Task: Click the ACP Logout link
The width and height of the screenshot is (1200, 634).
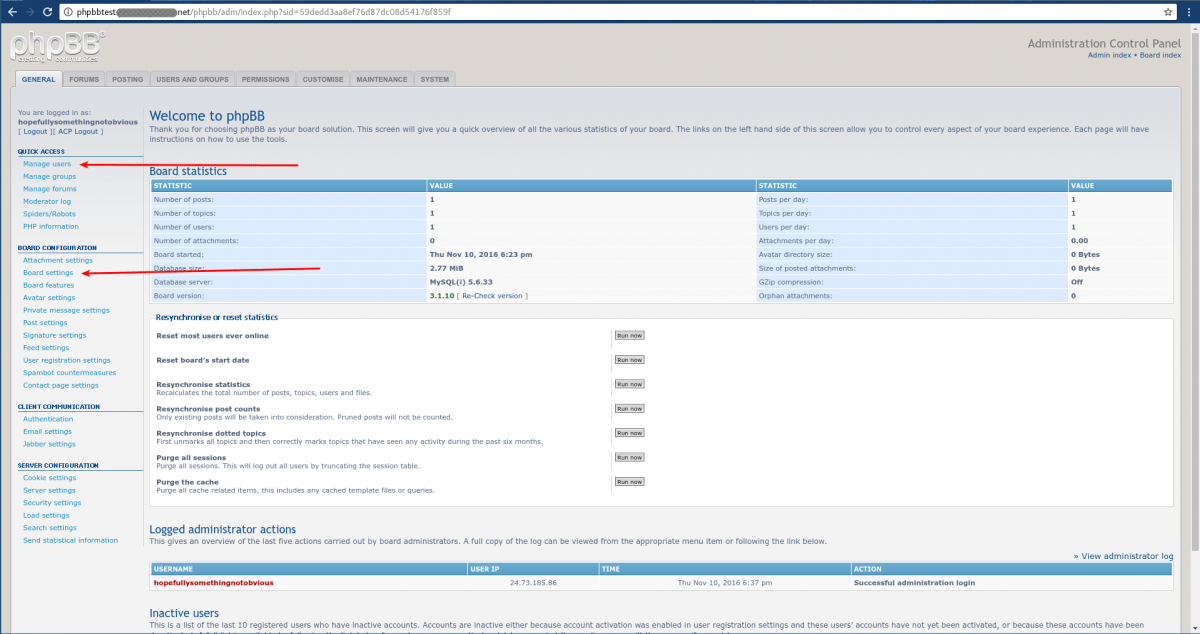Action: [x=78, y=131]
